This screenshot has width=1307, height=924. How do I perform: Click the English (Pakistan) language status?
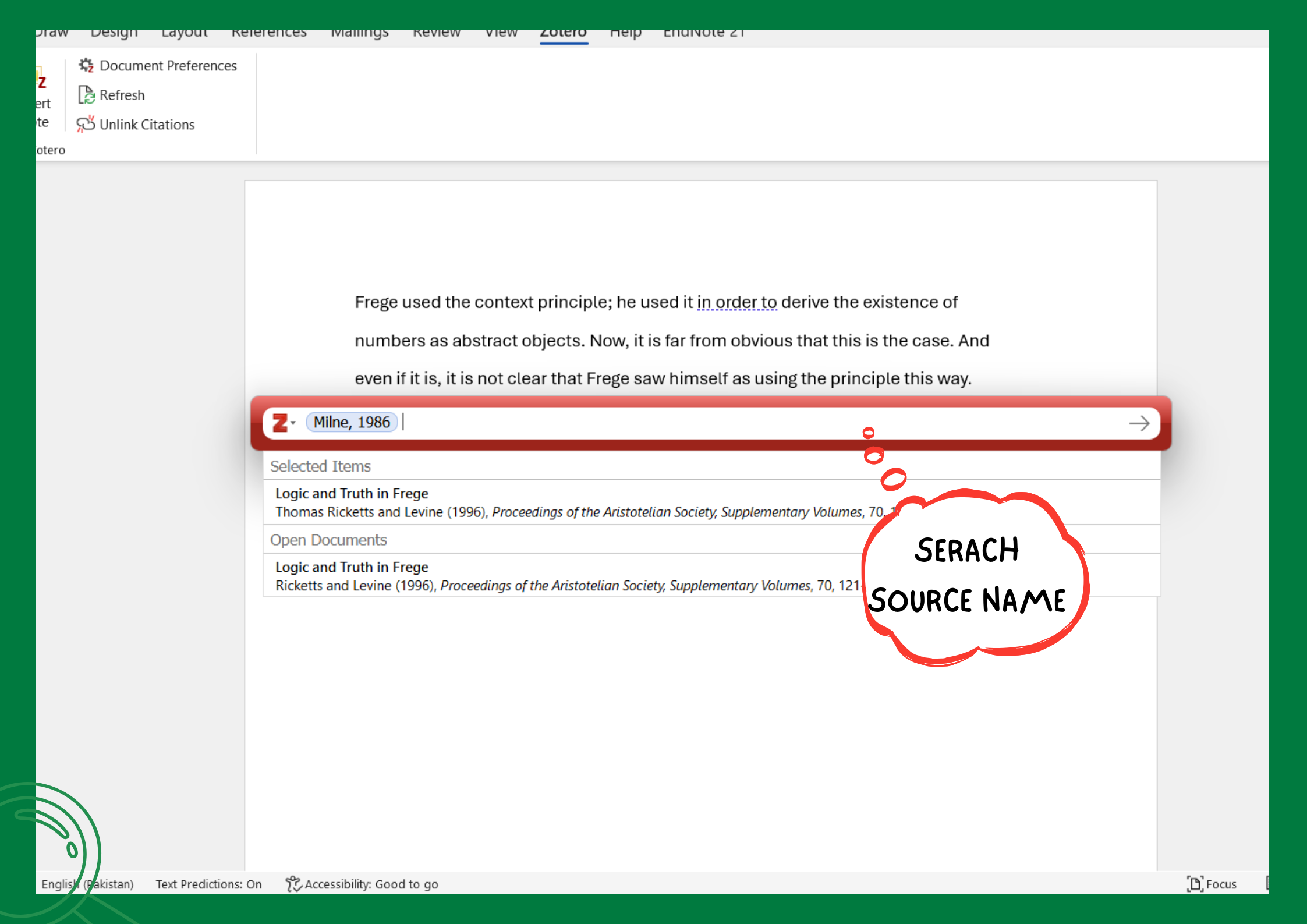click(x=87, y=884)
